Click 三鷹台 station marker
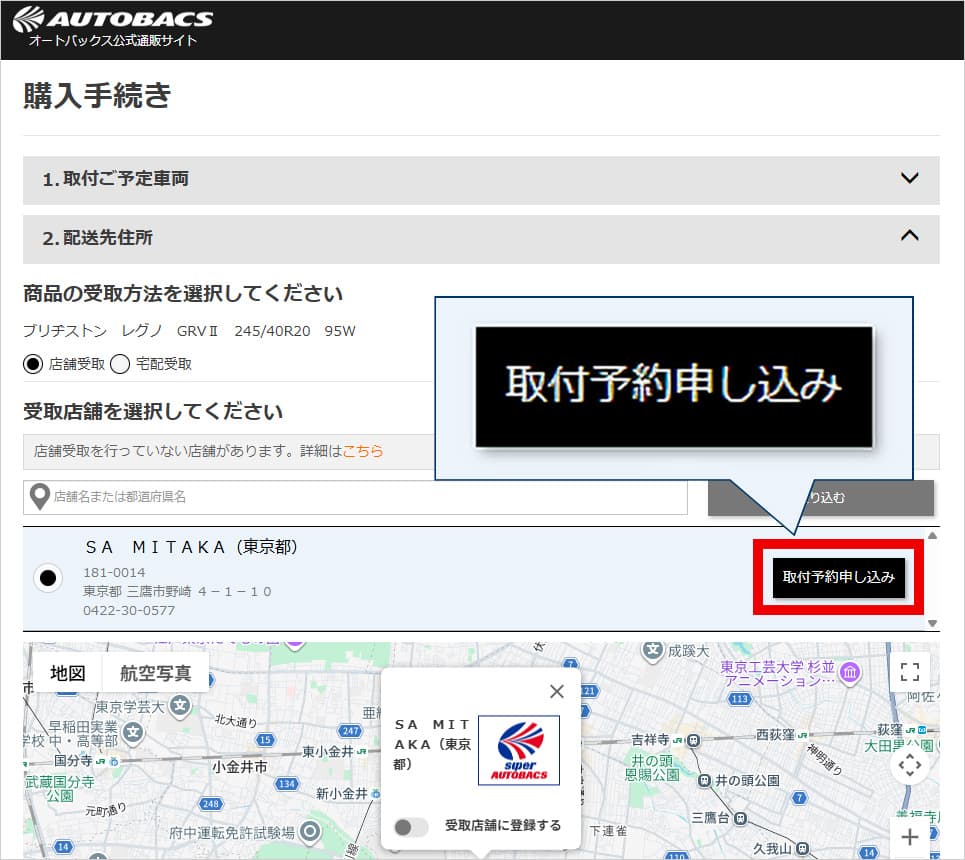The width and height of the screenshot is (965, 860). [741, 819]
